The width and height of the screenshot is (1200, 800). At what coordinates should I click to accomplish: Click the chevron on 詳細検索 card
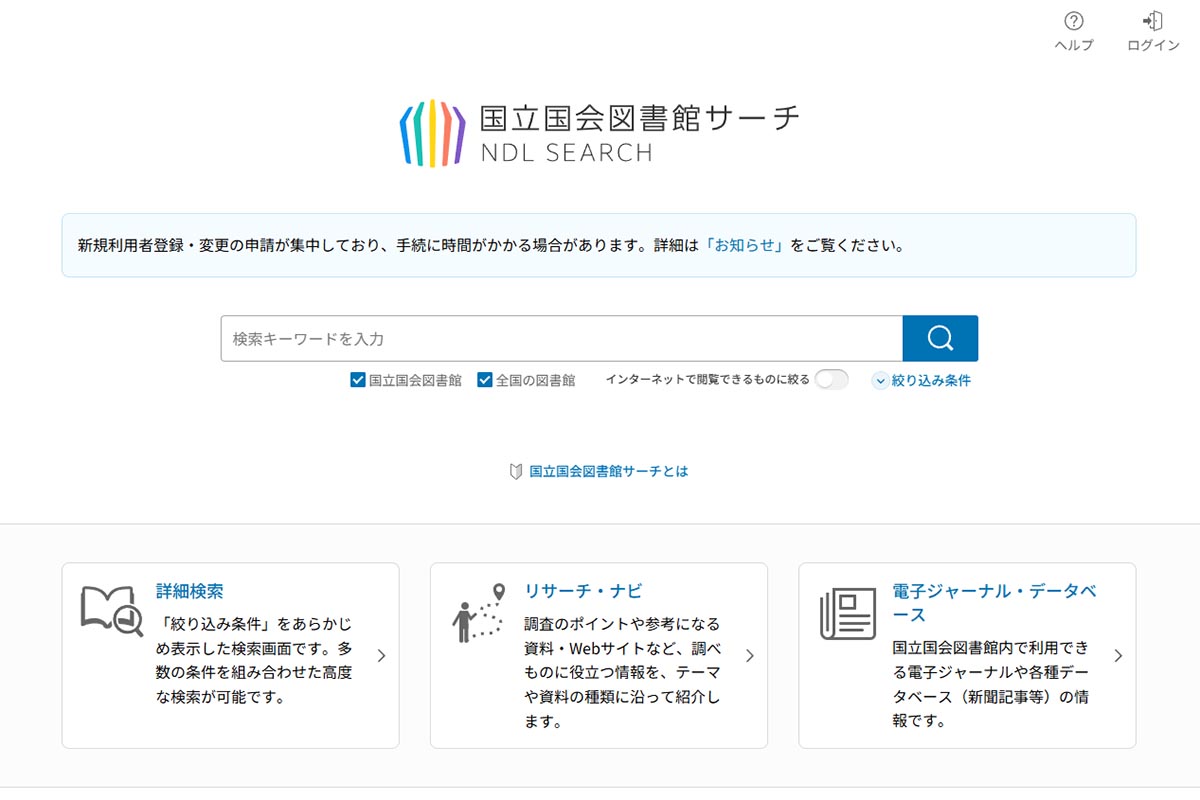click(382, 656)
